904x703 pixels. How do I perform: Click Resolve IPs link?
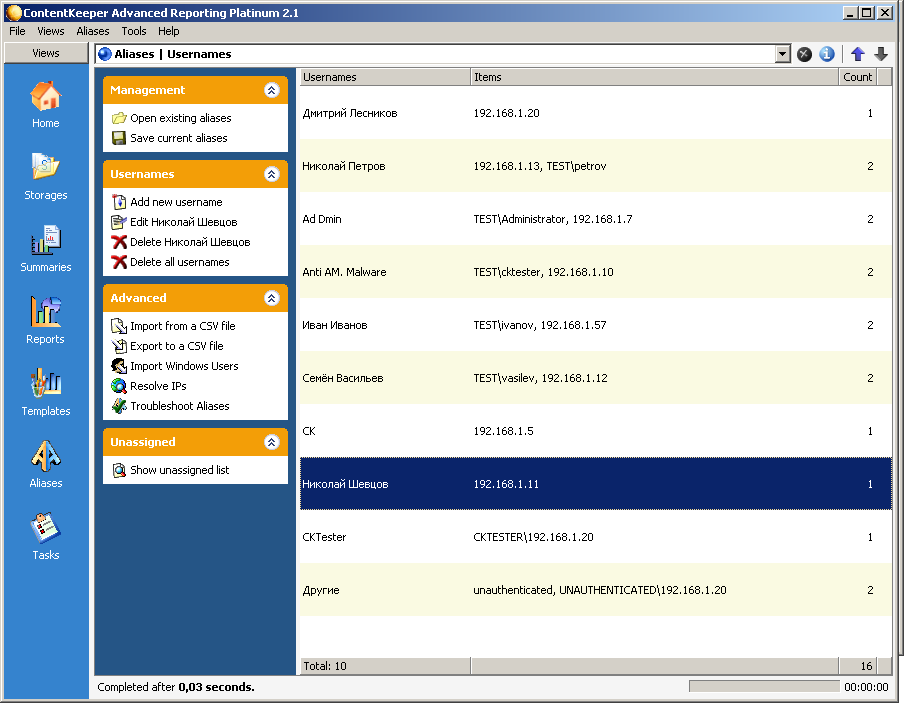[x=159, y=386]
